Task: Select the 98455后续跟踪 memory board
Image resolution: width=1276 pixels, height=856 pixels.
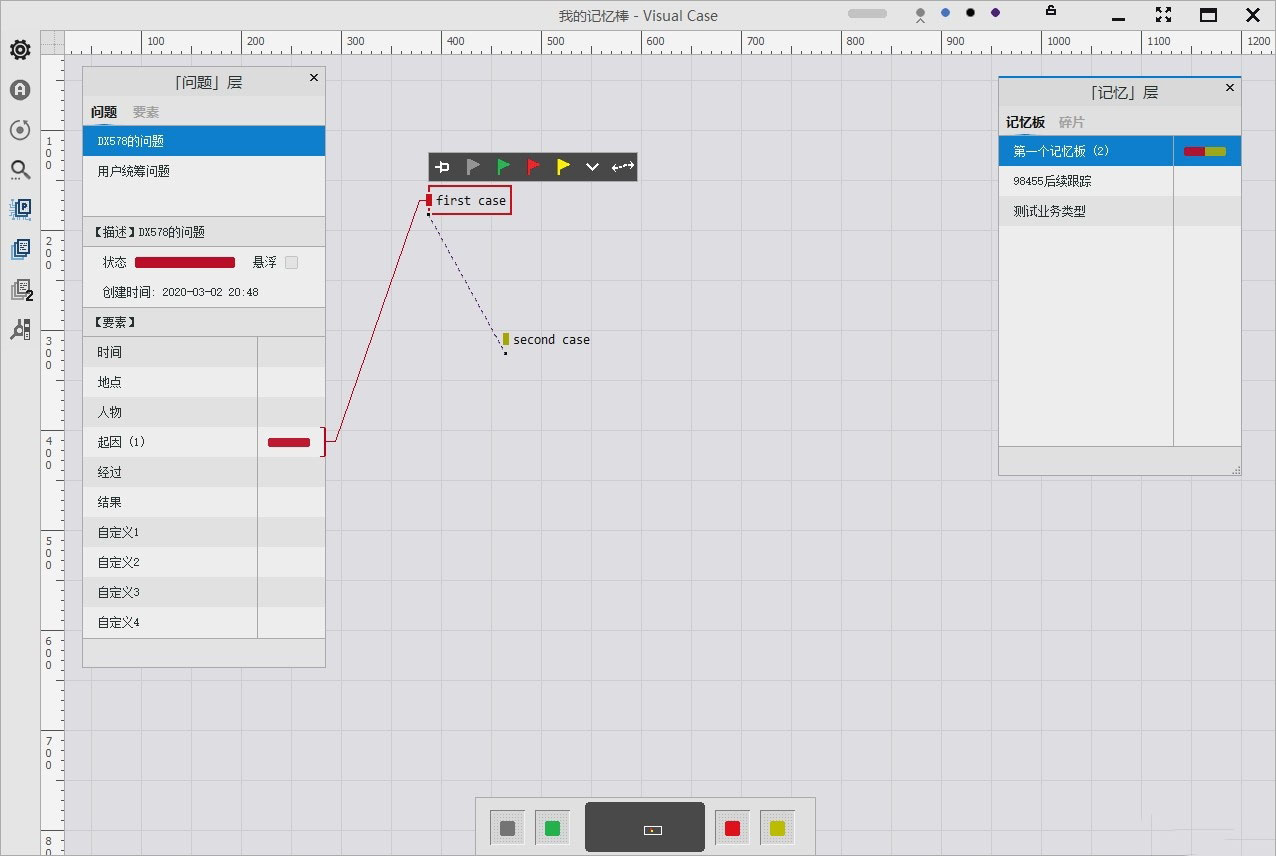Action: (x=1120, y=181)
